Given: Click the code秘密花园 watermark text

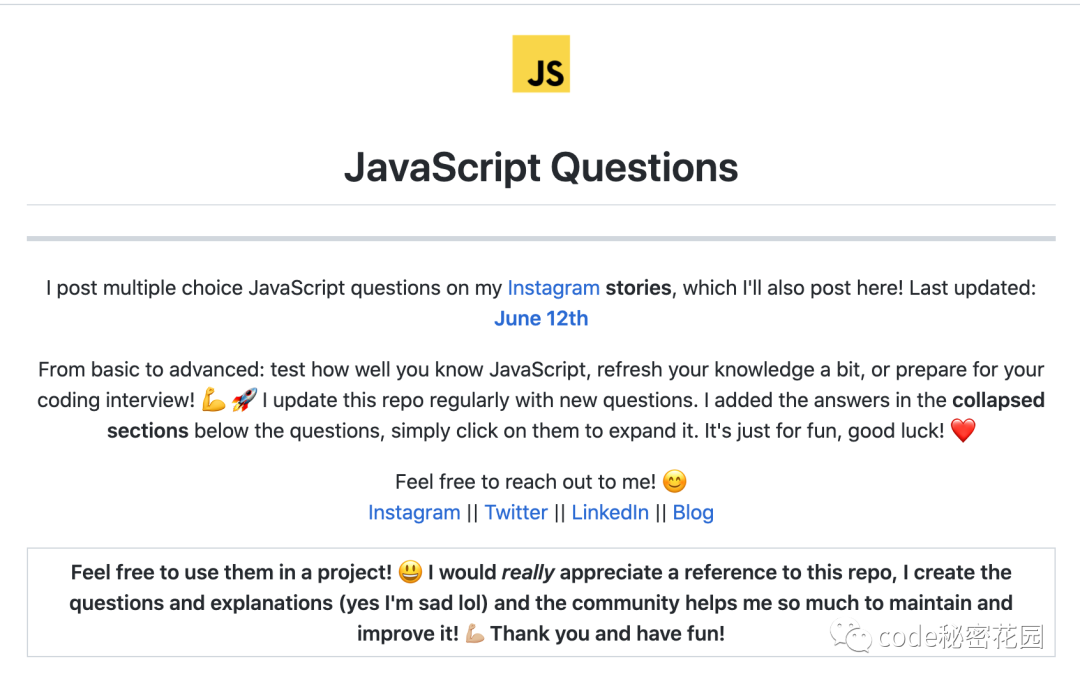Looking at the screenshot, I should click(961, 636).
